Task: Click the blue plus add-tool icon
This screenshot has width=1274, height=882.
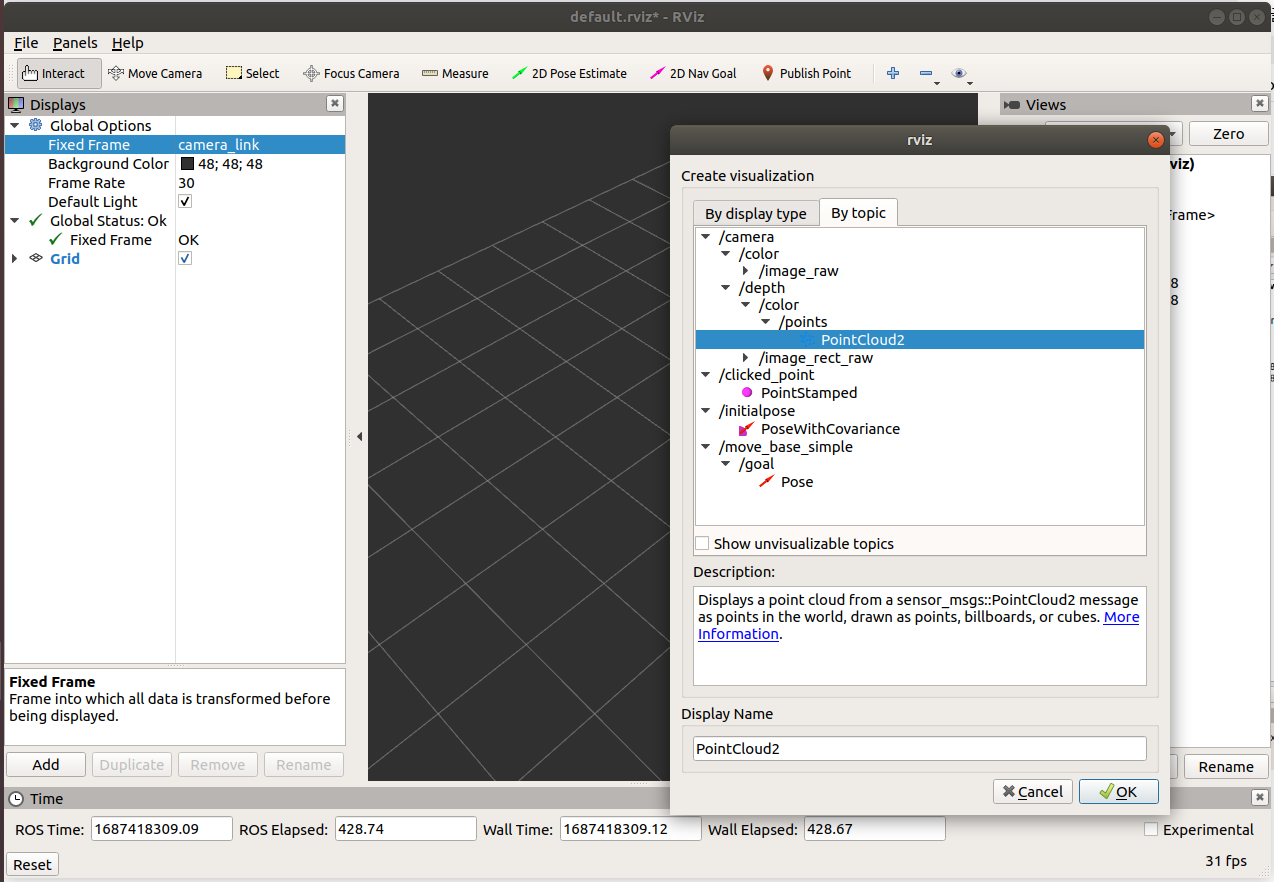Action: (x=893, y=73)
